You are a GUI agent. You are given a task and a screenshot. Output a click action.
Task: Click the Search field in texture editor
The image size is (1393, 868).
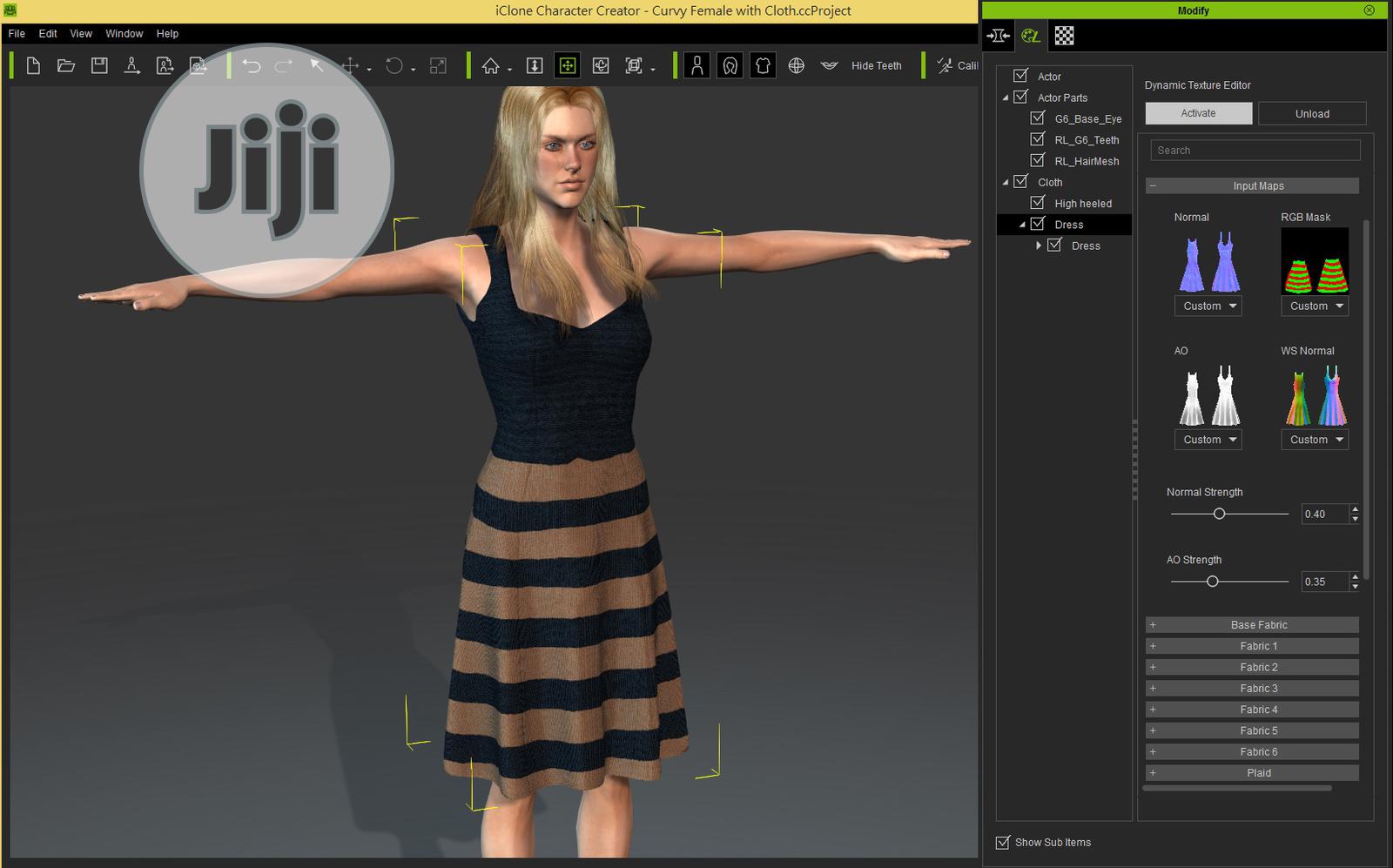[x=1255, y=151]
